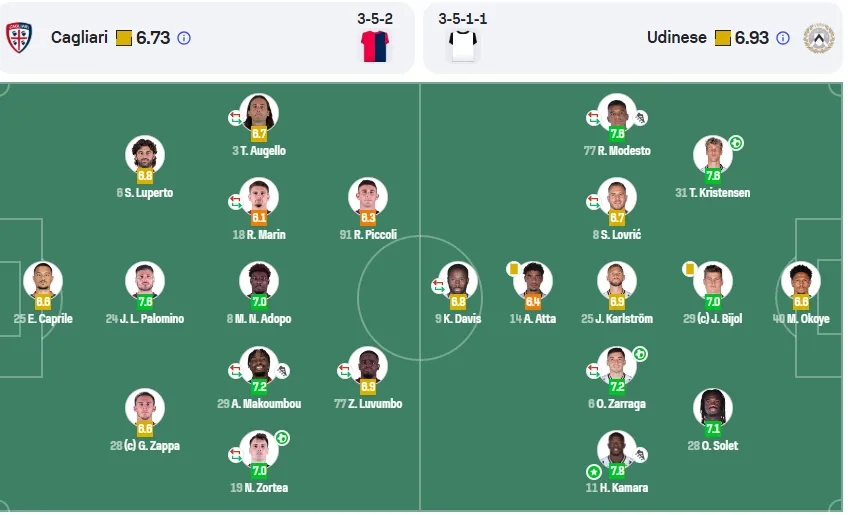Click star icon next to H. Kamara

[594, 472]
